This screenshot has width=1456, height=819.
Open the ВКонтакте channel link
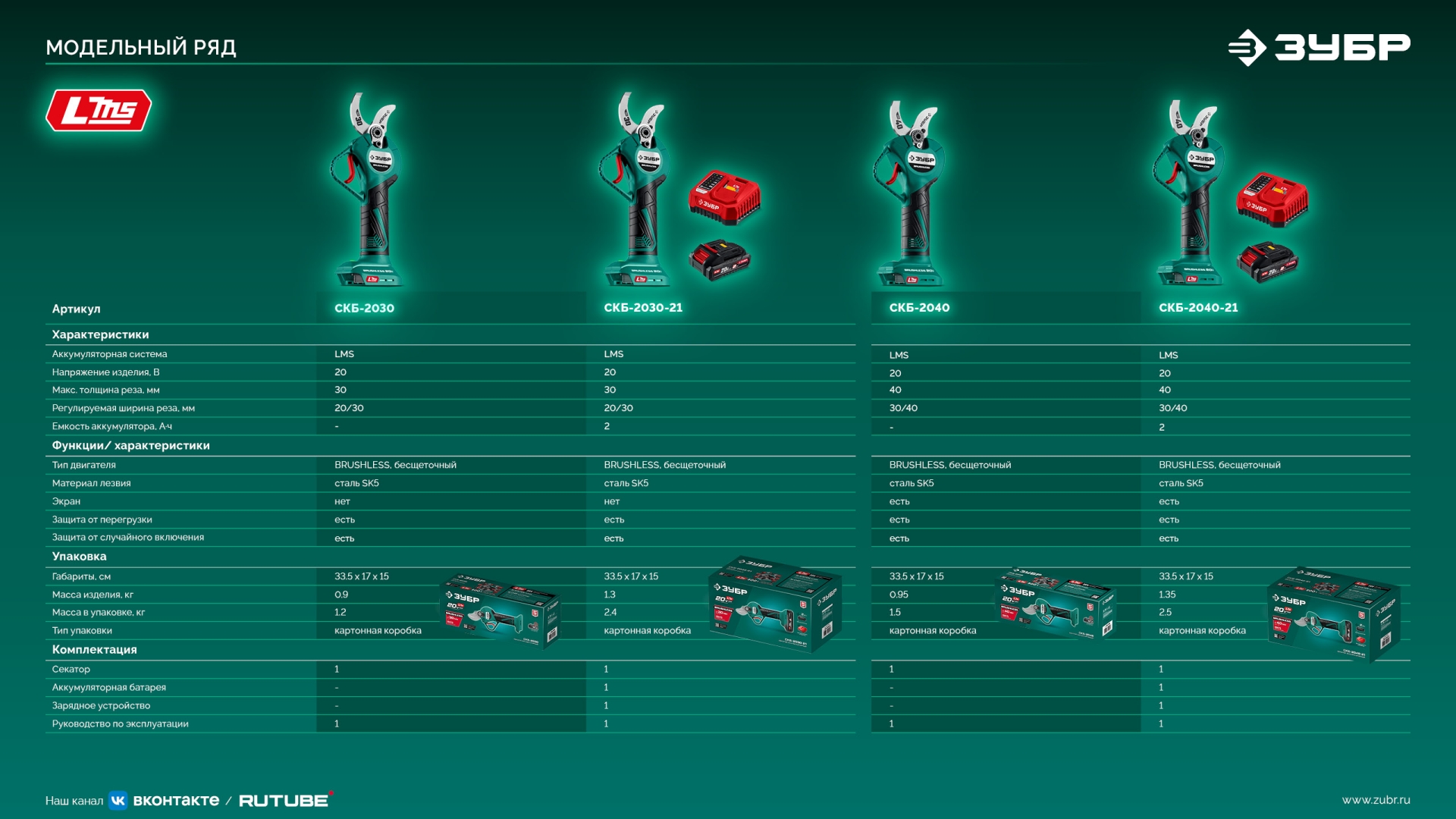[176, 800]
